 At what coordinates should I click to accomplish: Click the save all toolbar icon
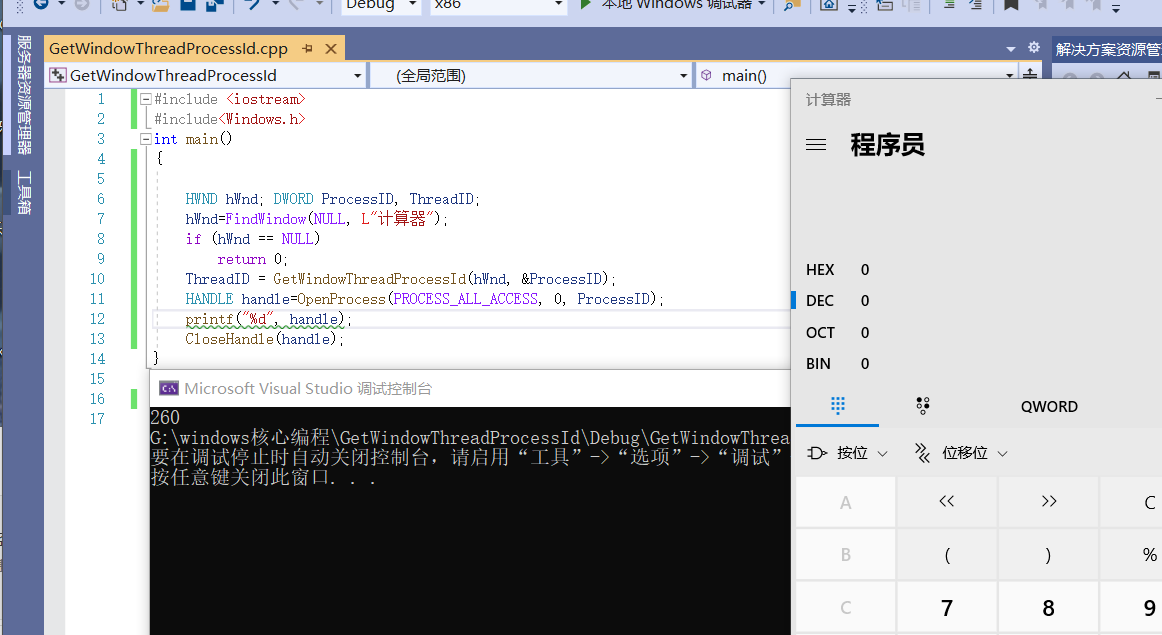214,4
